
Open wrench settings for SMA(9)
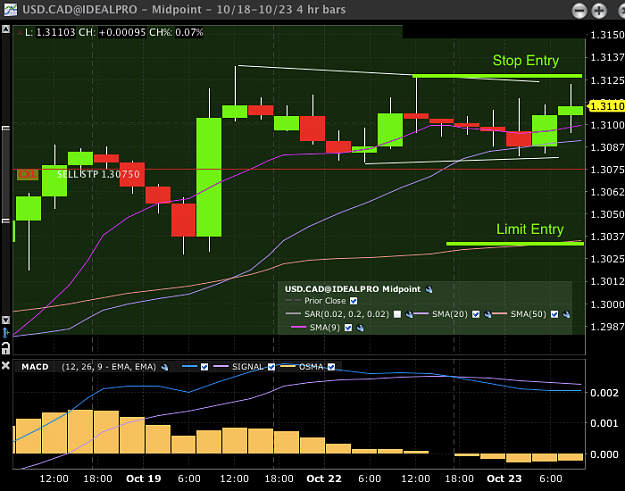[x=360, y=328]
